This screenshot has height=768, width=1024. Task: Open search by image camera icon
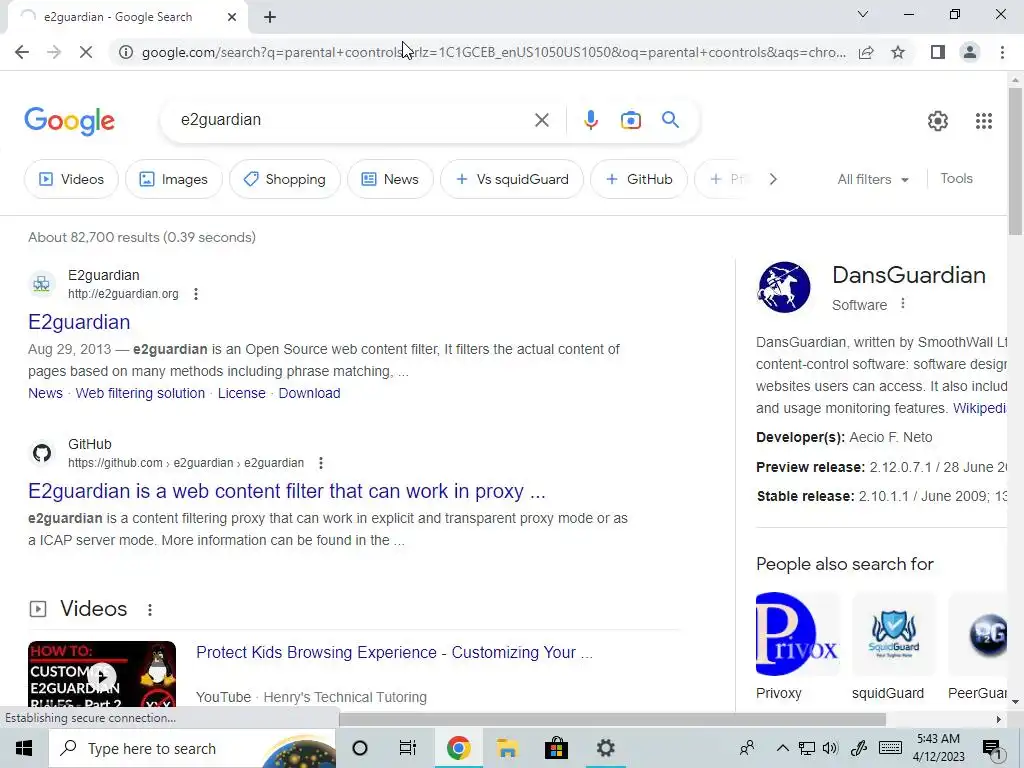630,120
